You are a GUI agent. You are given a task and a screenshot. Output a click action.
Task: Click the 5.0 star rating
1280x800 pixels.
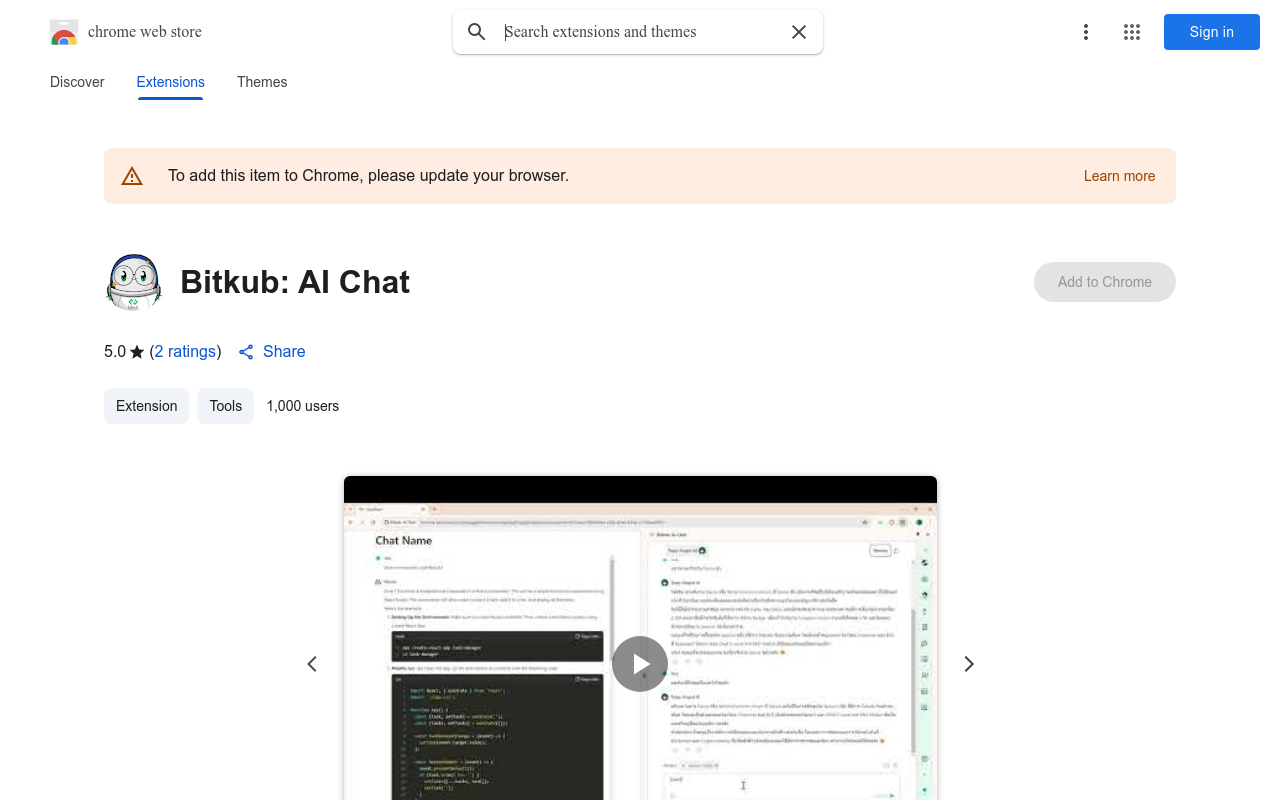(x=124, y=352)
